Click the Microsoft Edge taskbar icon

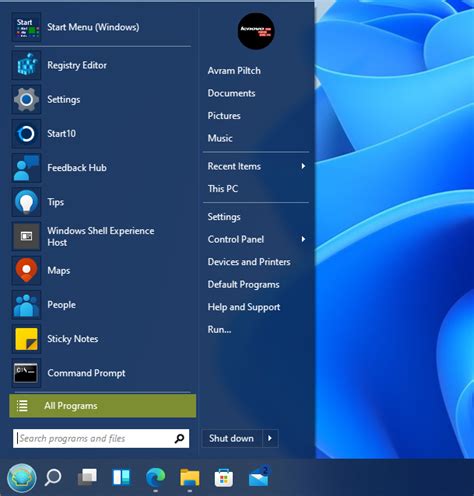click(x=156, y=477)
